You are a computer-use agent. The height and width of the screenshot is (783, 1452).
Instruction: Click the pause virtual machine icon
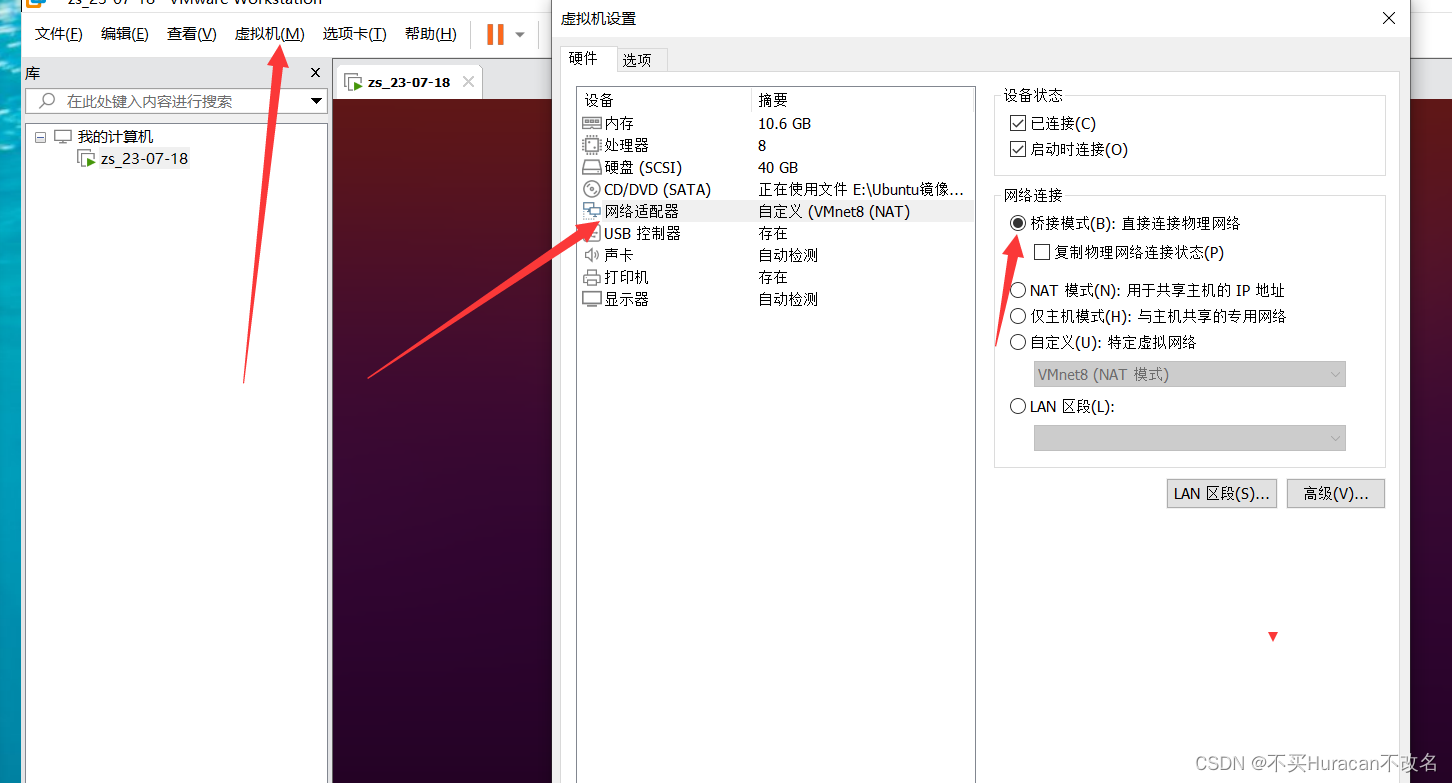pos(495,34)
